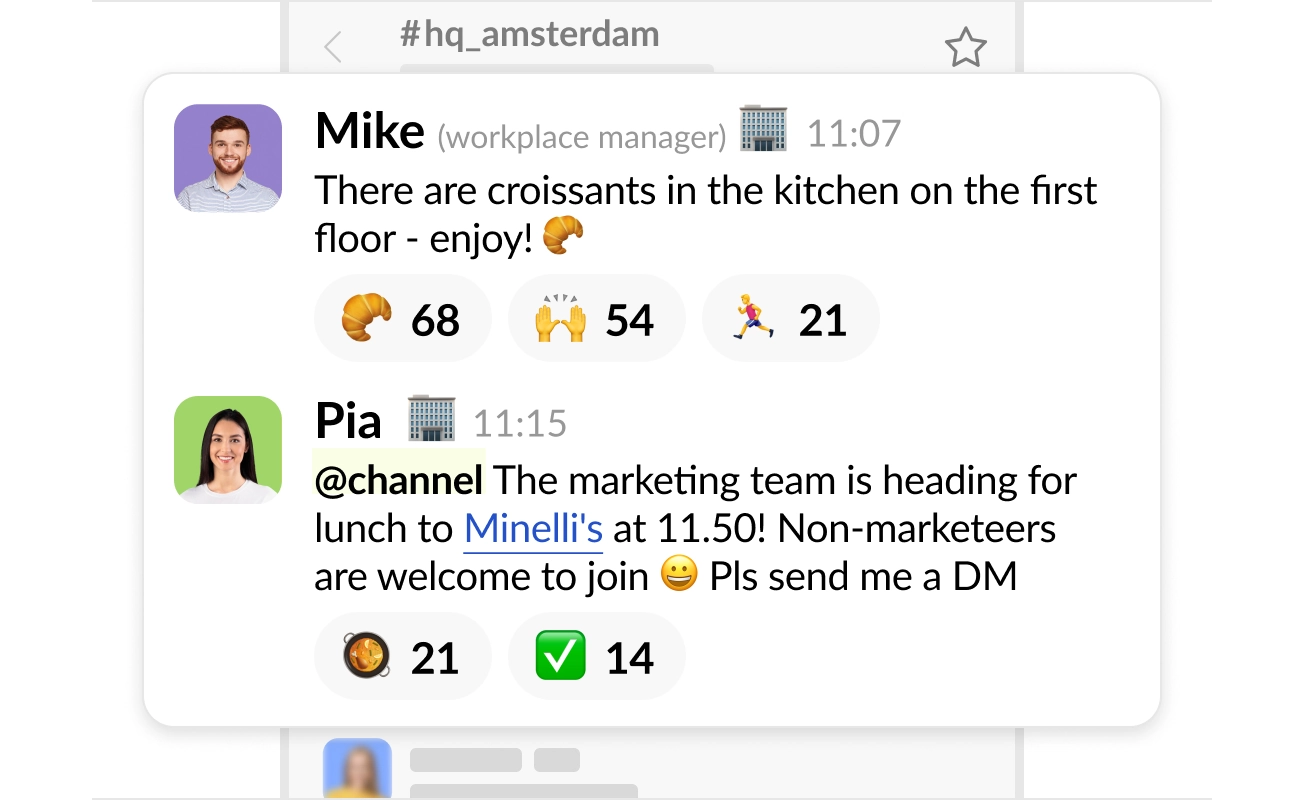Click the blurred avatar below Pia's message
1302x800 pixels.
357,769
